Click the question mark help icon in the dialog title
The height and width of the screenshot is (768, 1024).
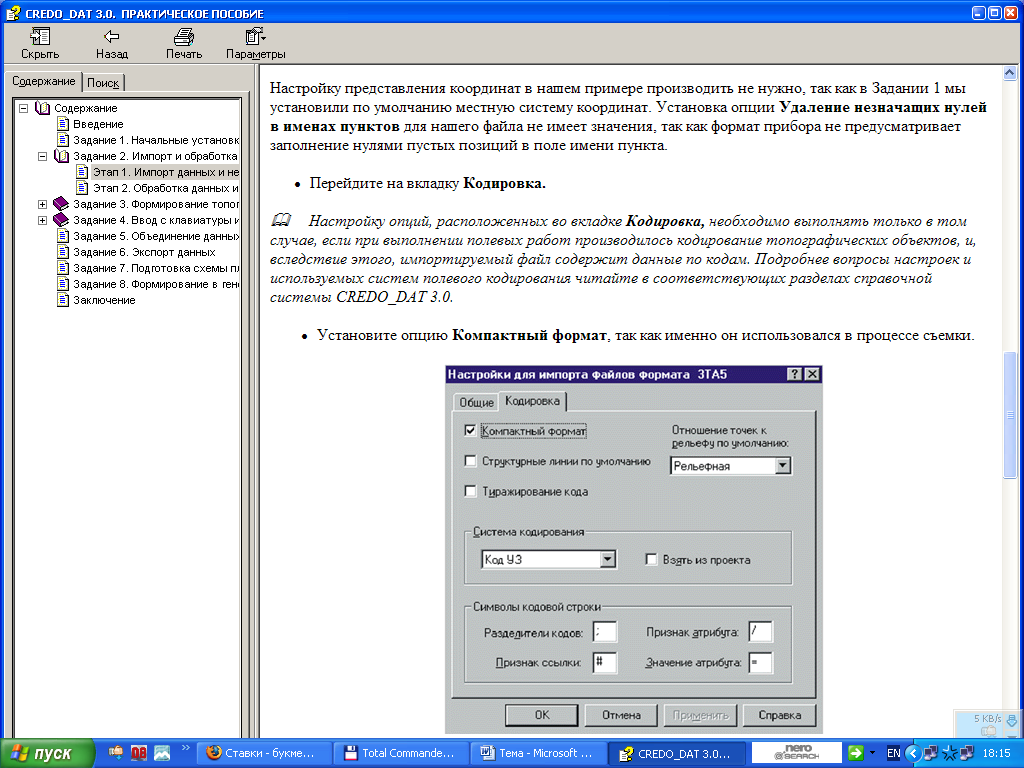pos(794,374)
